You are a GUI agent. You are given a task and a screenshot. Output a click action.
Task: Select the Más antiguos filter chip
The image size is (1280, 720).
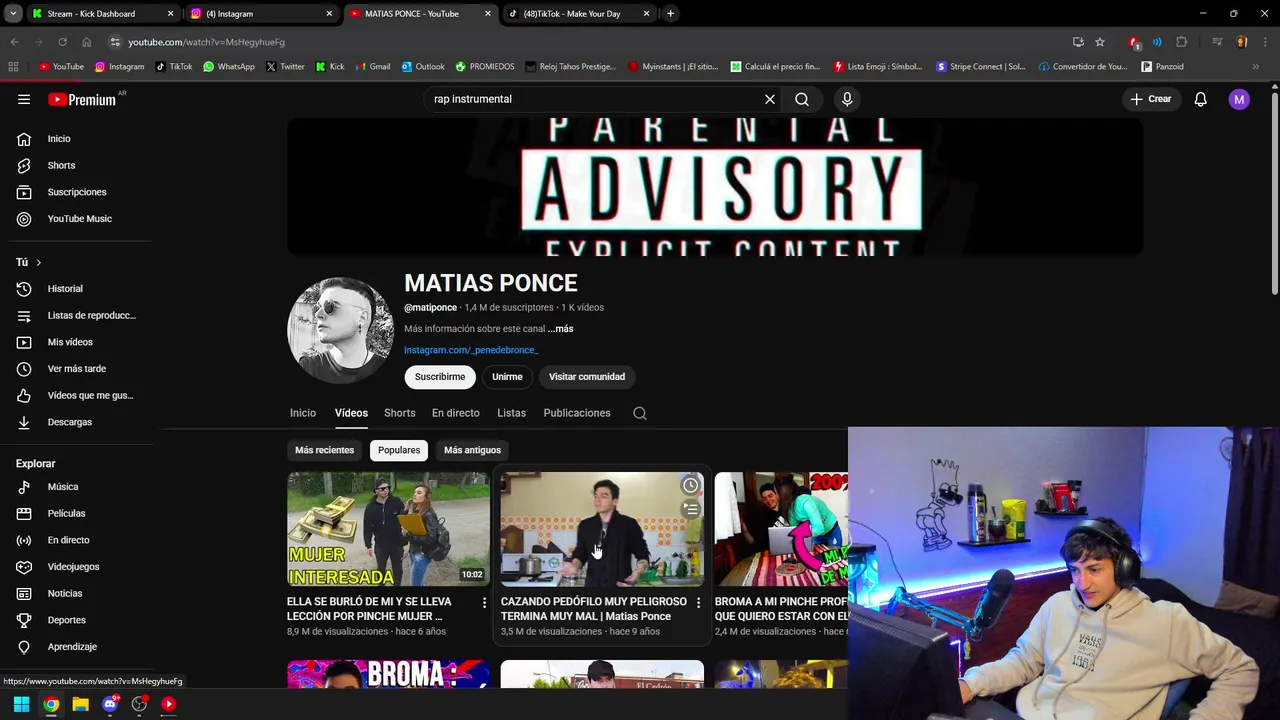[472, 450]
